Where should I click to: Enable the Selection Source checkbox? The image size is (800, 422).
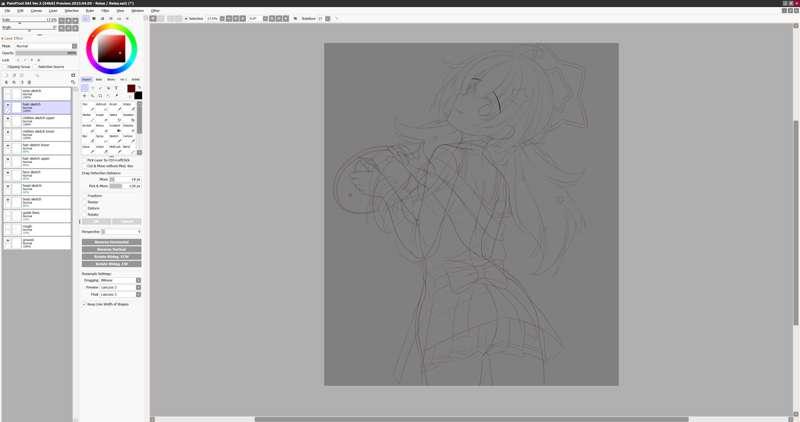coord(35,67)
